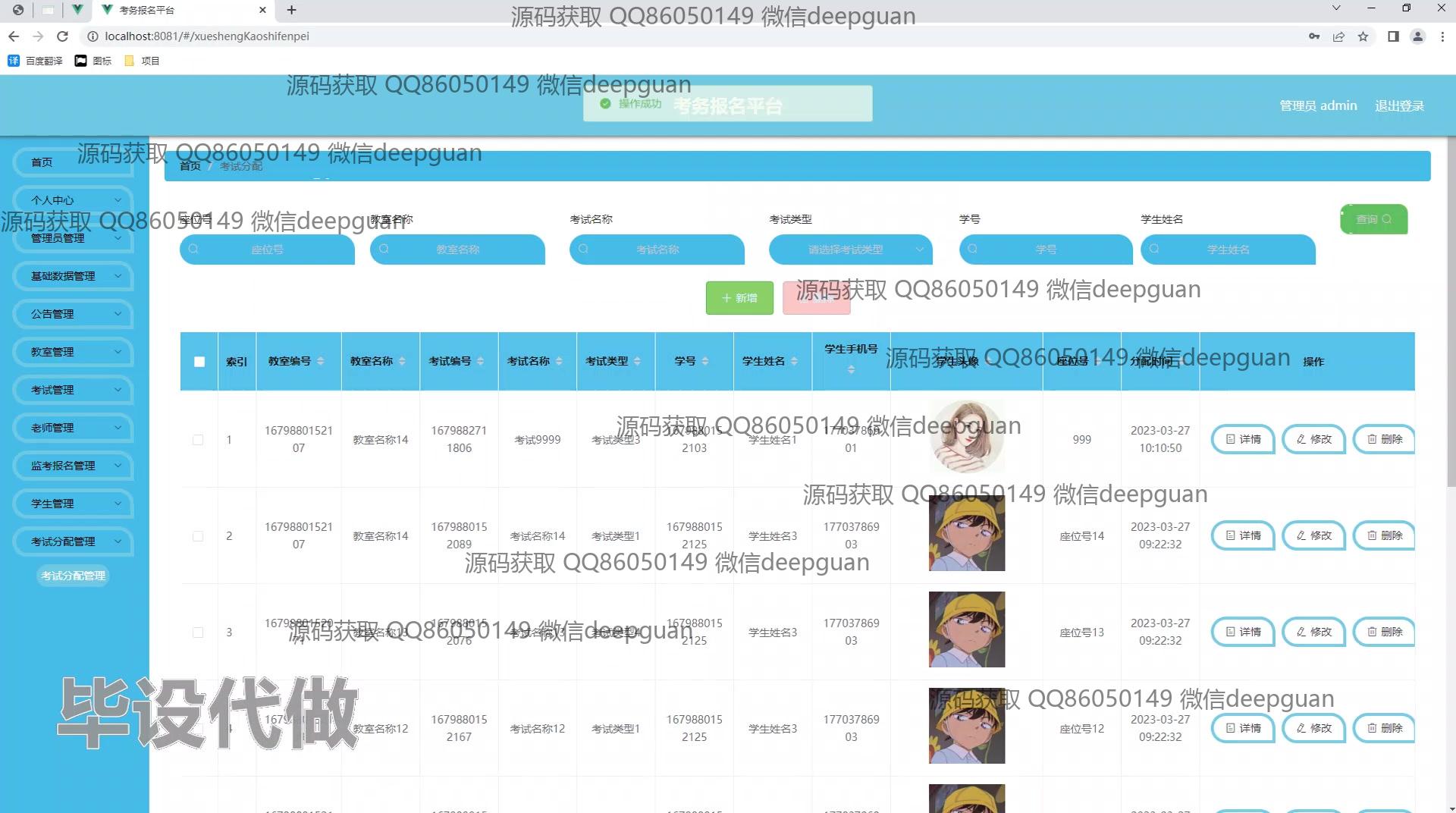This screenshot has width=1456, height=813.
Task: Open the 项目 bookmarks folder
Action: coord(142,61)
